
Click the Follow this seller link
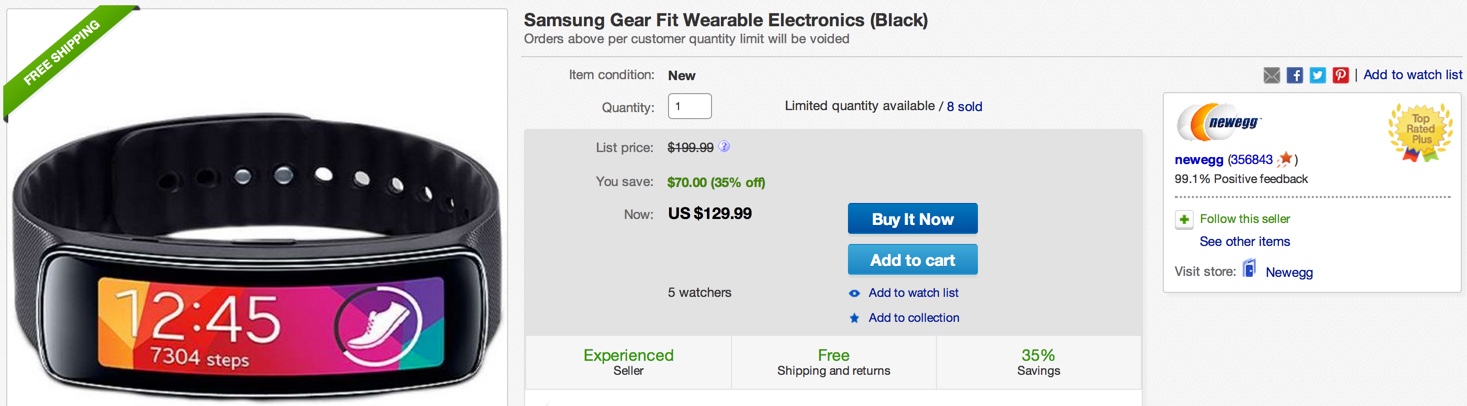pyautogui.click(x=1244, y=219)
